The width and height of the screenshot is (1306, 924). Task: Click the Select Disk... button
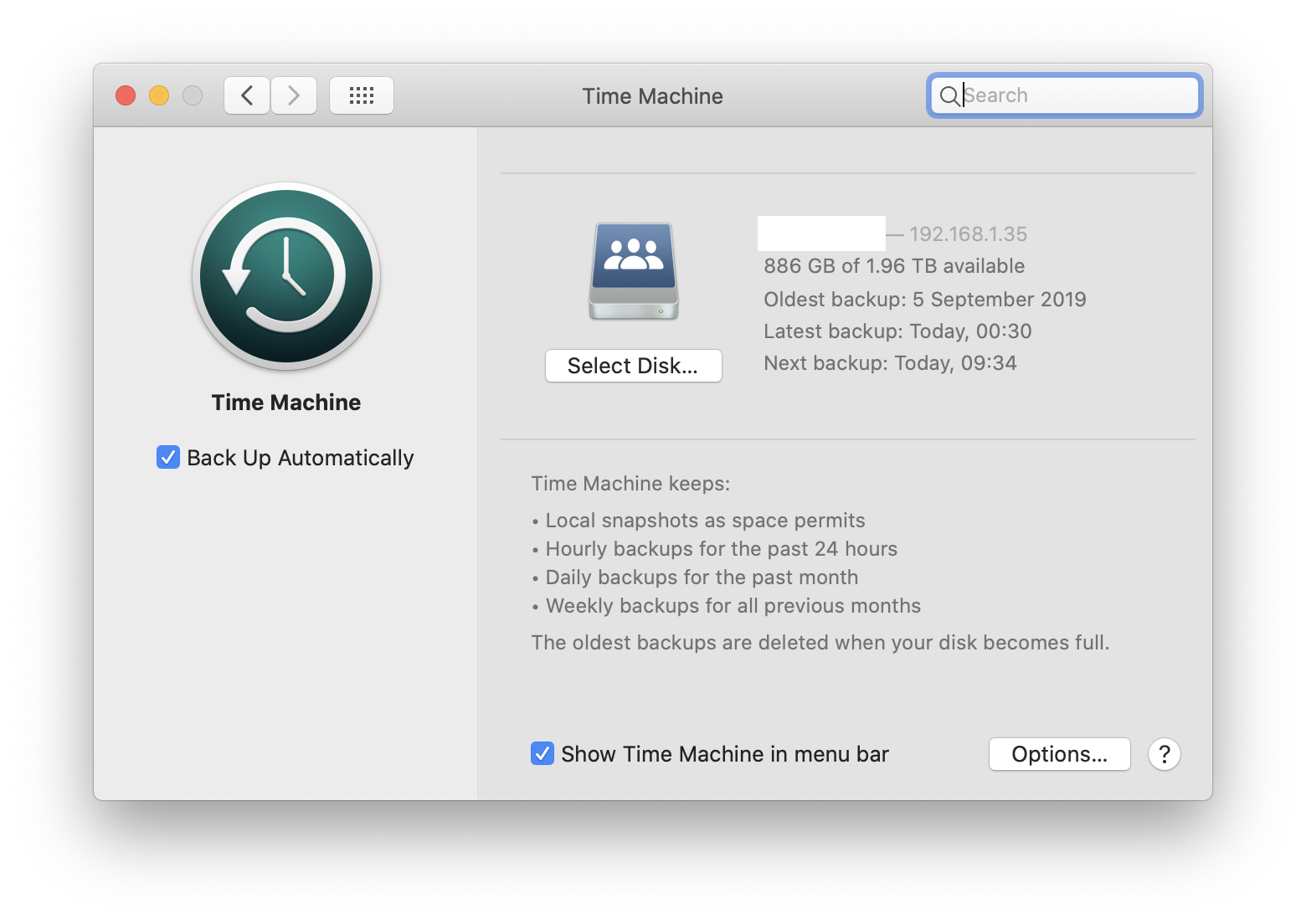click(x=634, y=366)
